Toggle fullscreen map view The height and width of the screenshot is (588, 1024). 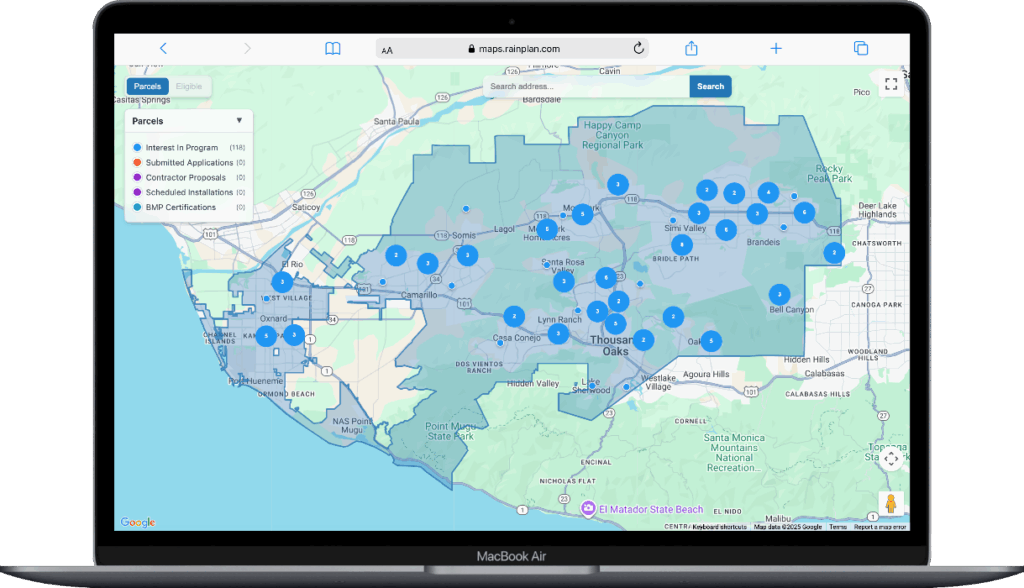[x=890, y=85]
